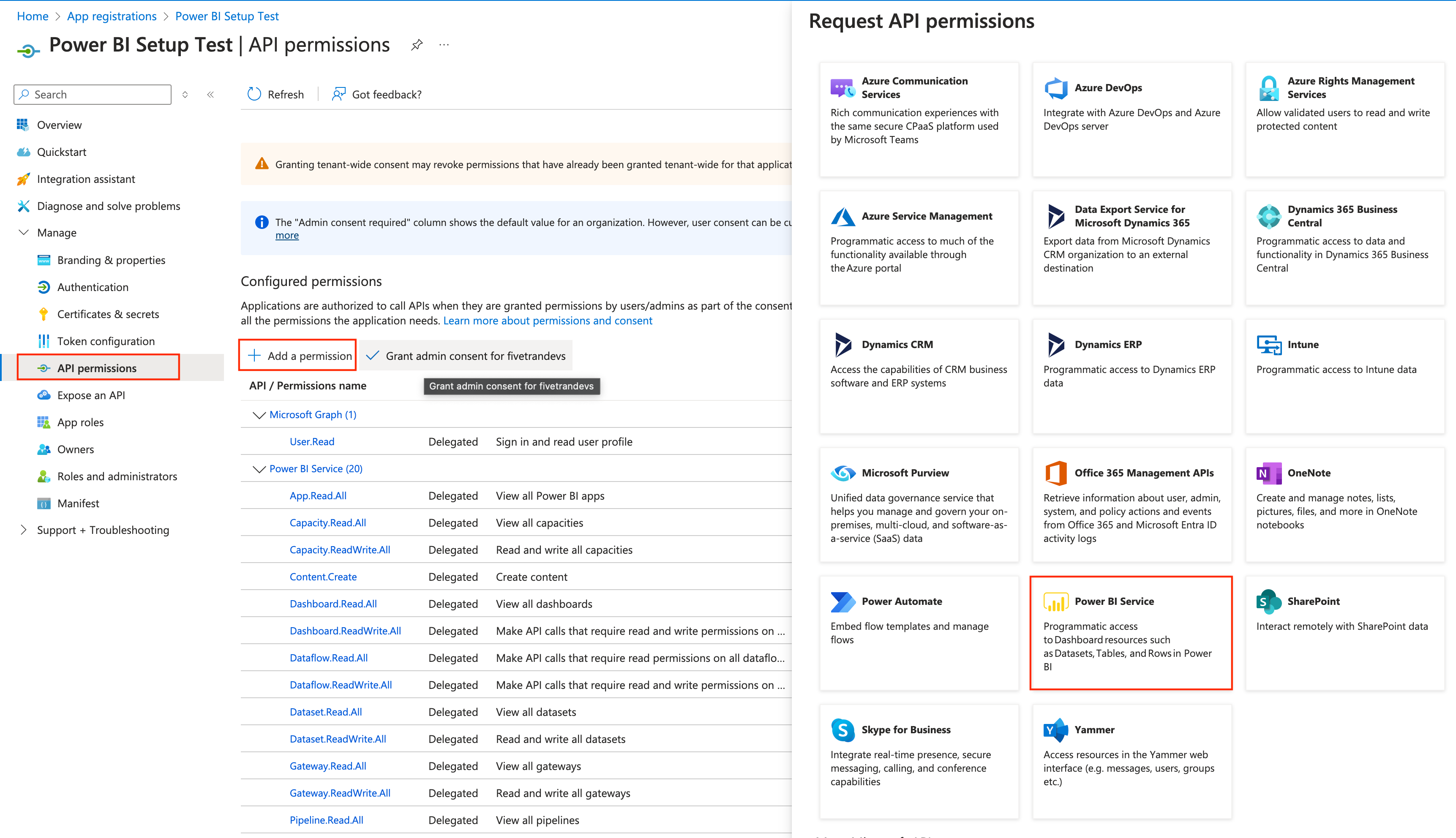The image size is (1456, 838).
Task: Open App registrations breadcrumb link
Action: tap(112, 16)
